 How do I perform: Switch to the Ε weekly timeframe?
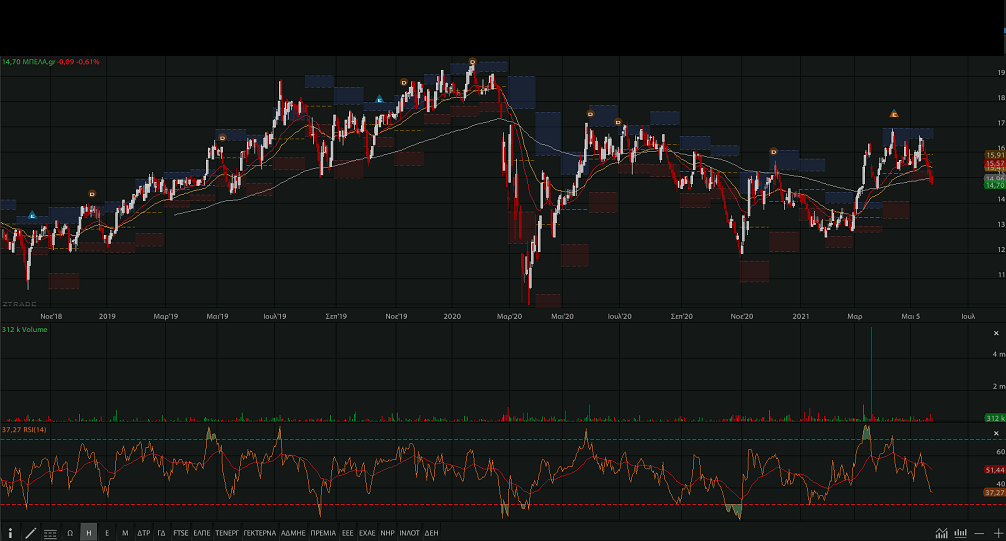(107, 533)
